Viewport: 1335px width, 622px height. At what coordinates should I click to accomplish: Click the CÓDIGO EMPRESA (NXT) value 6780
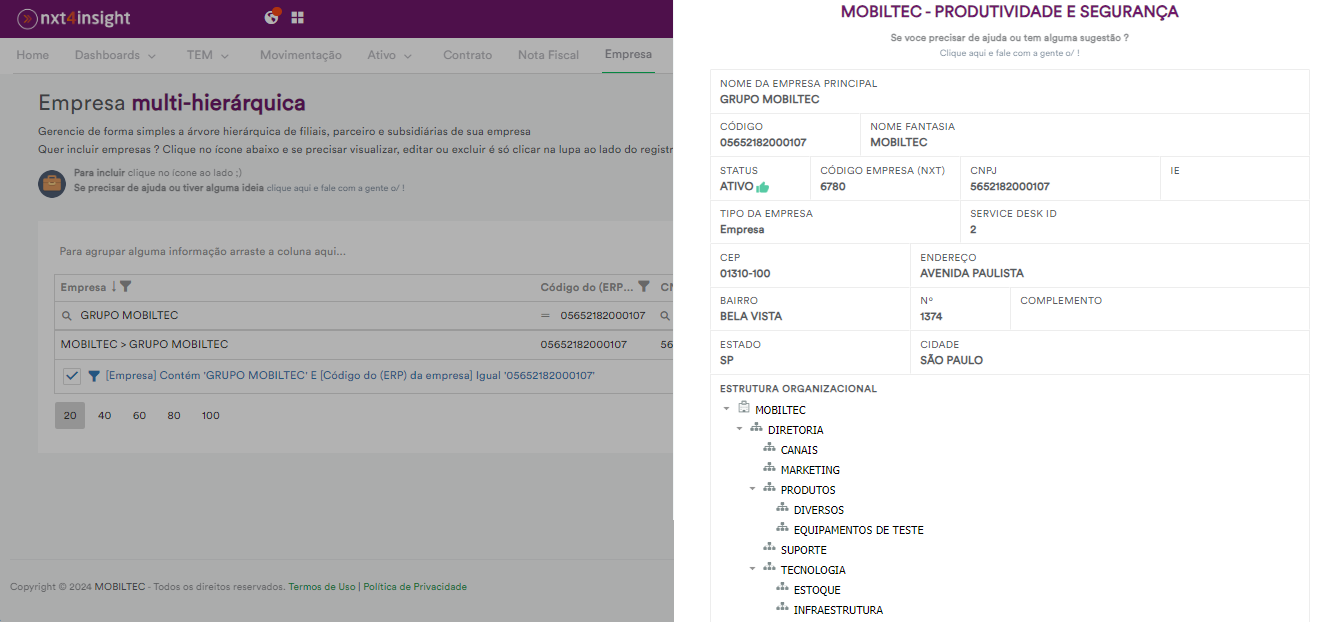pyautogui.click(x=833, y=187)
